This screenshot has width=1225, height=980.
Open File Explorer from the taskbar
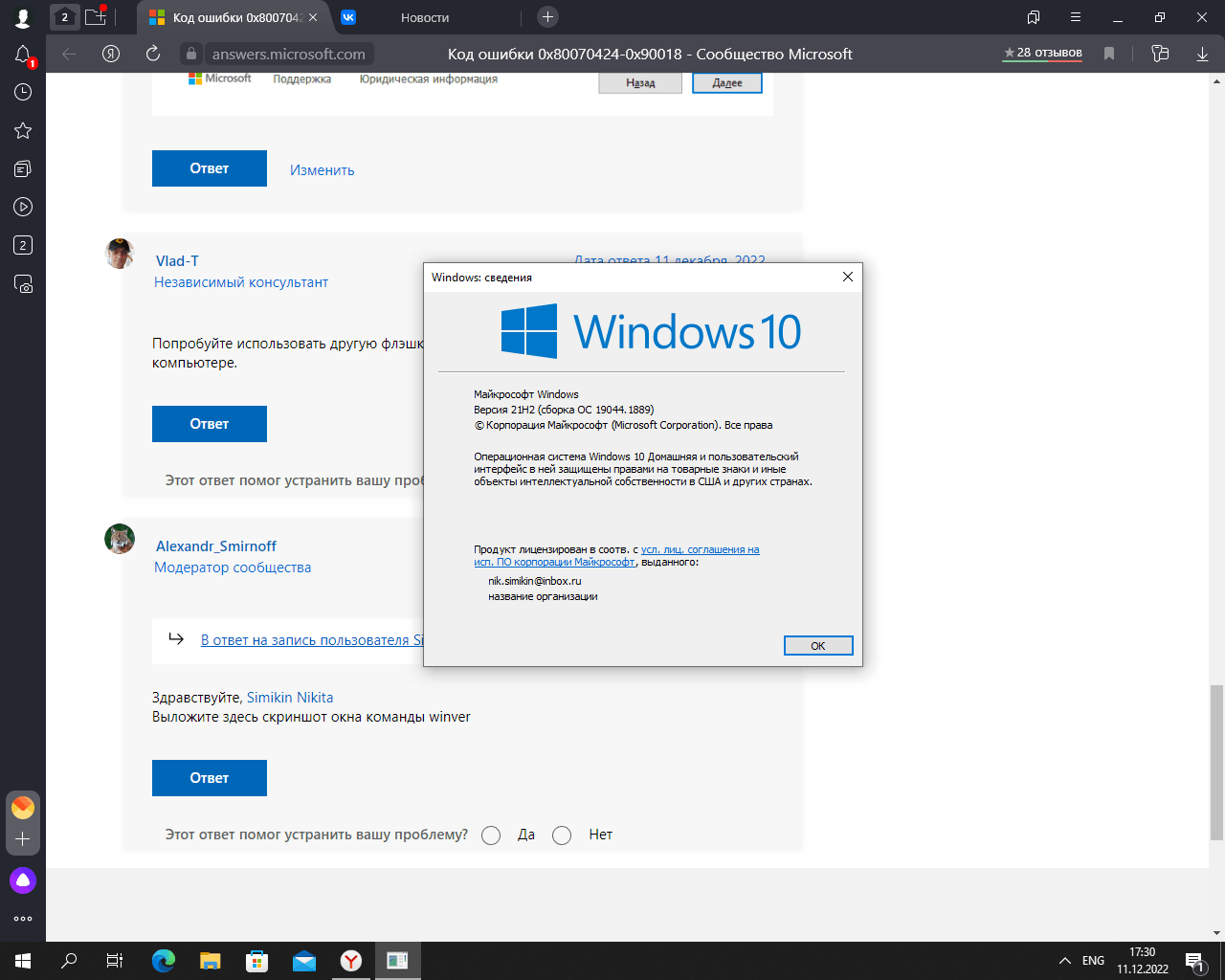tap(210, 961)
